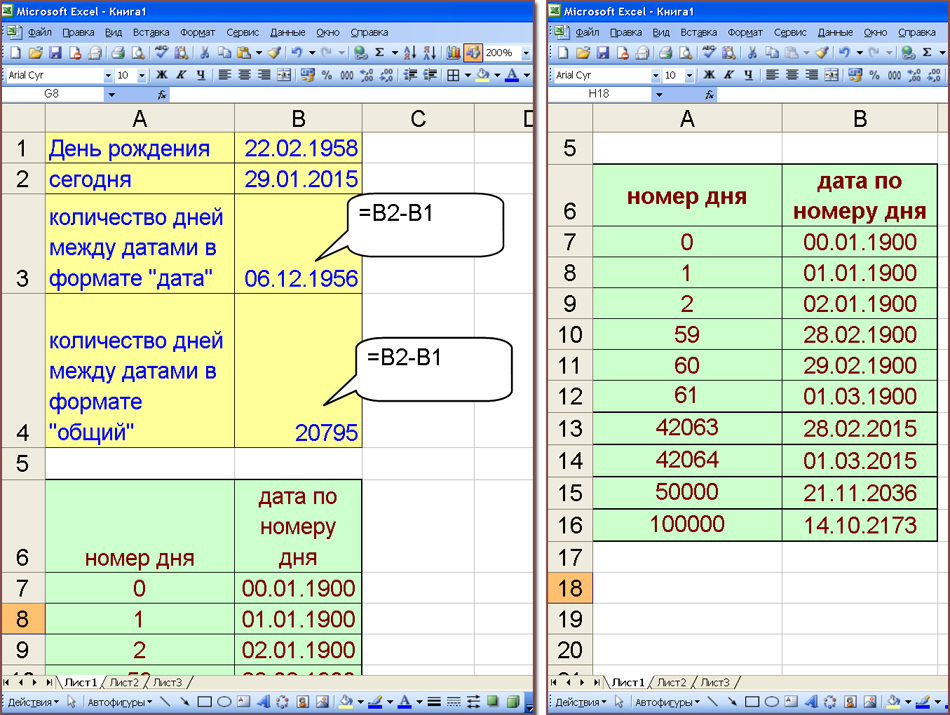Increase indent in left window toolbar
This screenshot has width=950, height=715.
pyautogui.click(x=430, y=75)
